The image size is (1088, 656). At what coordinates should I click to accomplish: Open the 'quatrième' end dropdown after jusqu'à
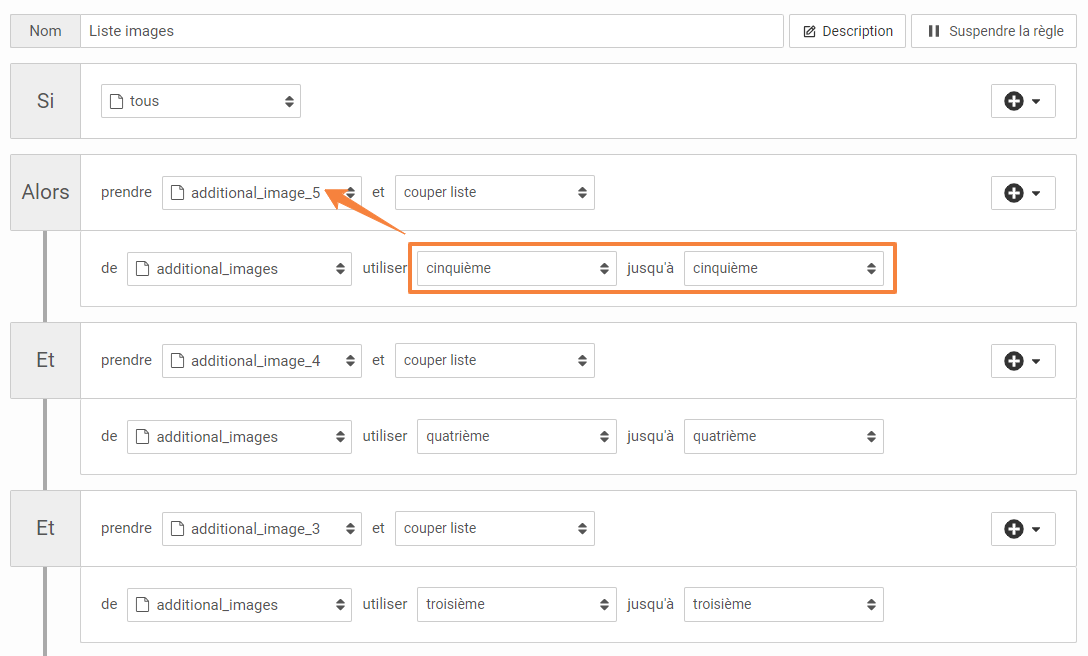pos(783,436)
